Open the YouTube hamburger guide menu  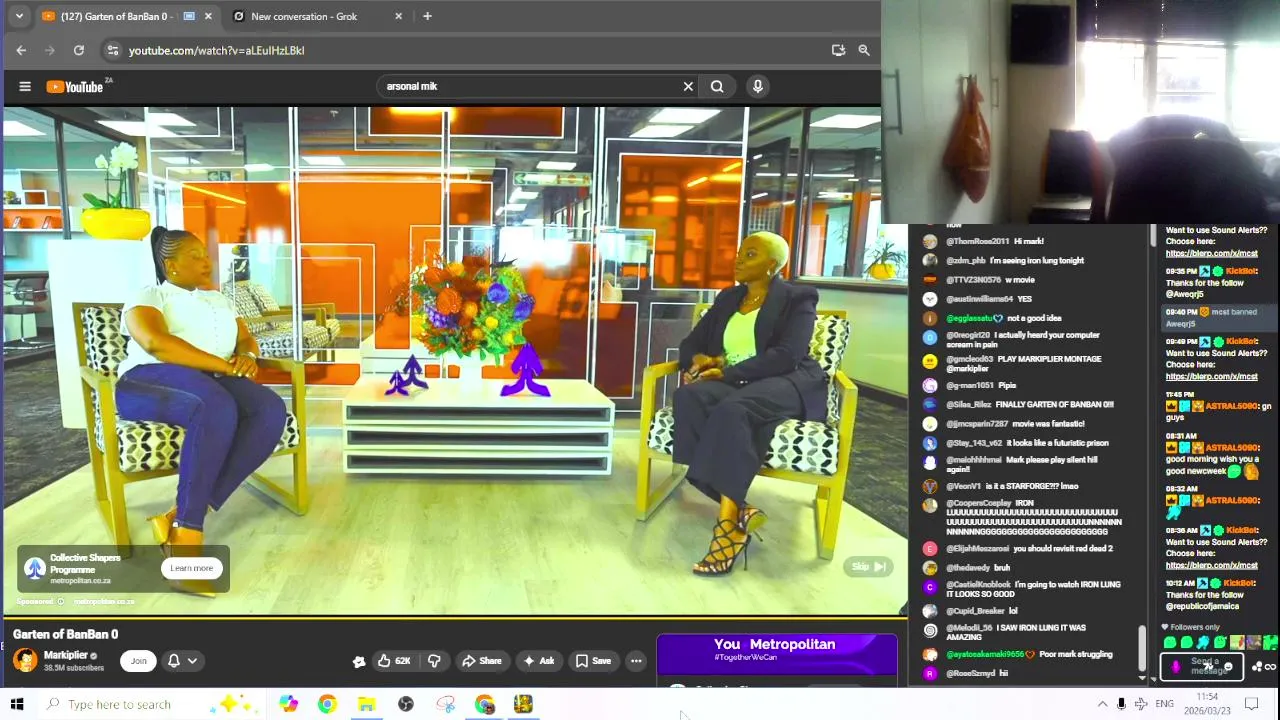click(x=25, y=87)
